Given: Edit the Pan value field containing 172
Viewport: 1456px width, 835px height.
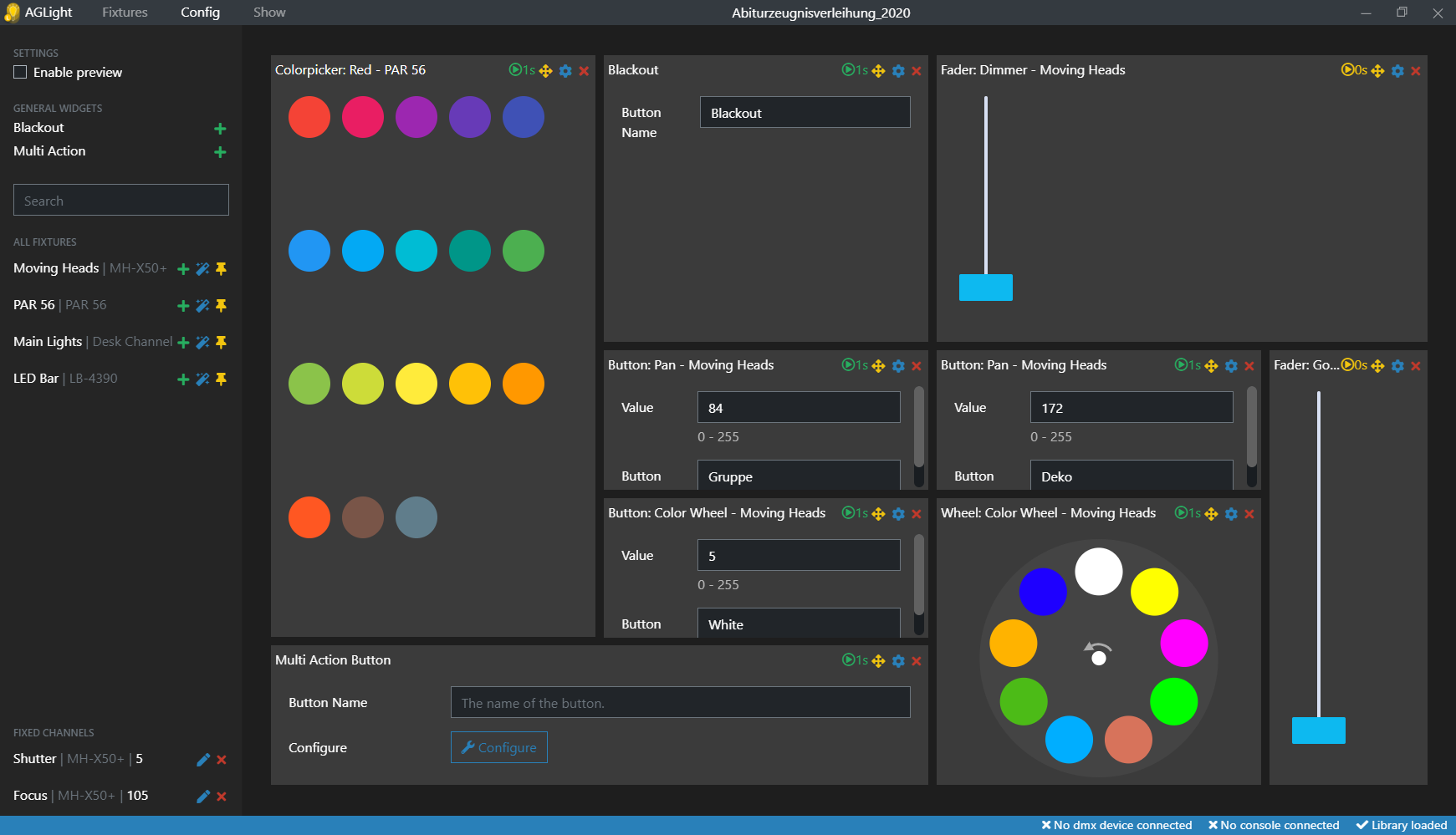Looking at the screenshot, I should click(x=1132, y=407).
